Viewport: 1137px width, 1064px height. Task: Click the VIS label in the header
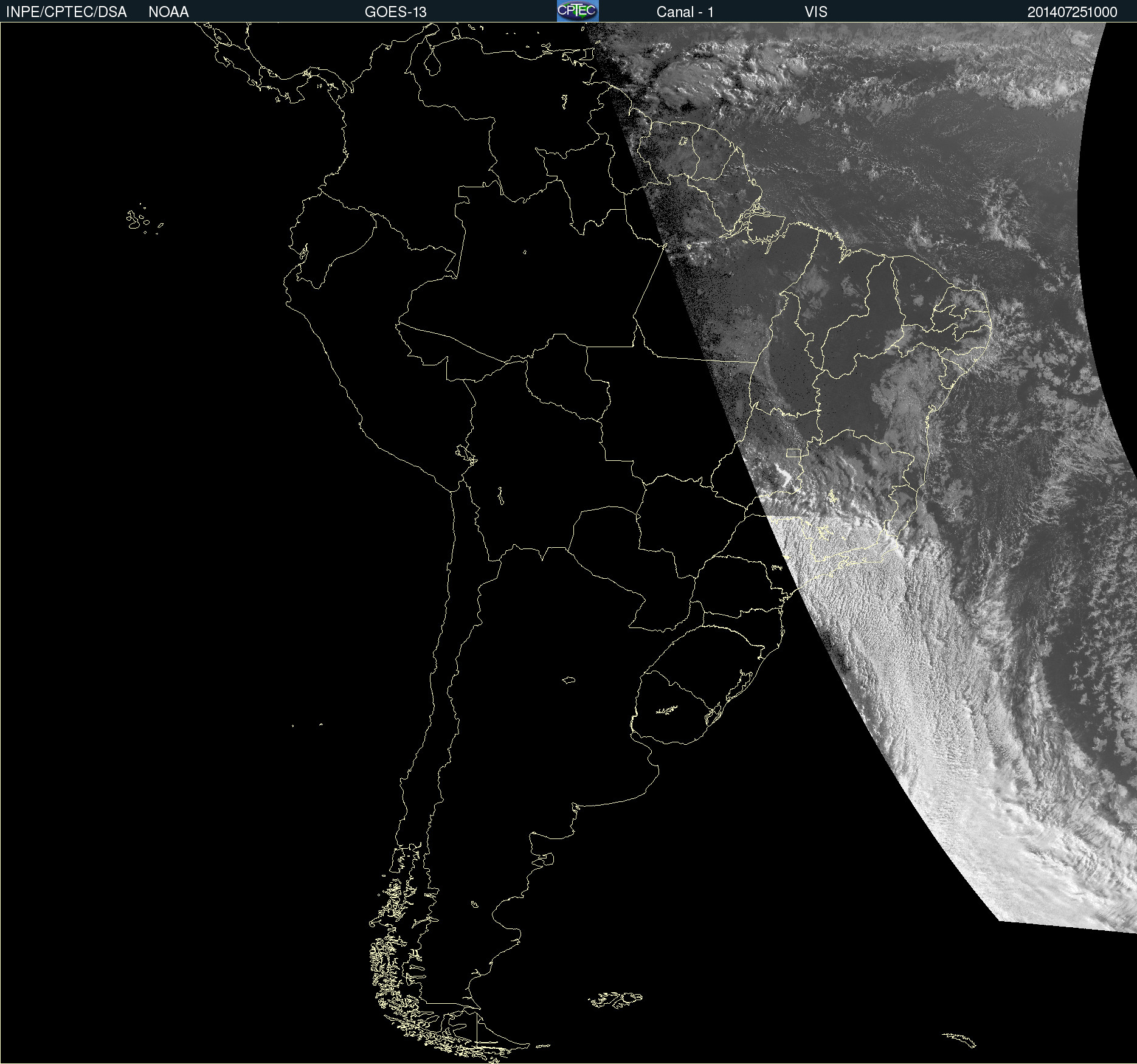[x=816, y=12]
